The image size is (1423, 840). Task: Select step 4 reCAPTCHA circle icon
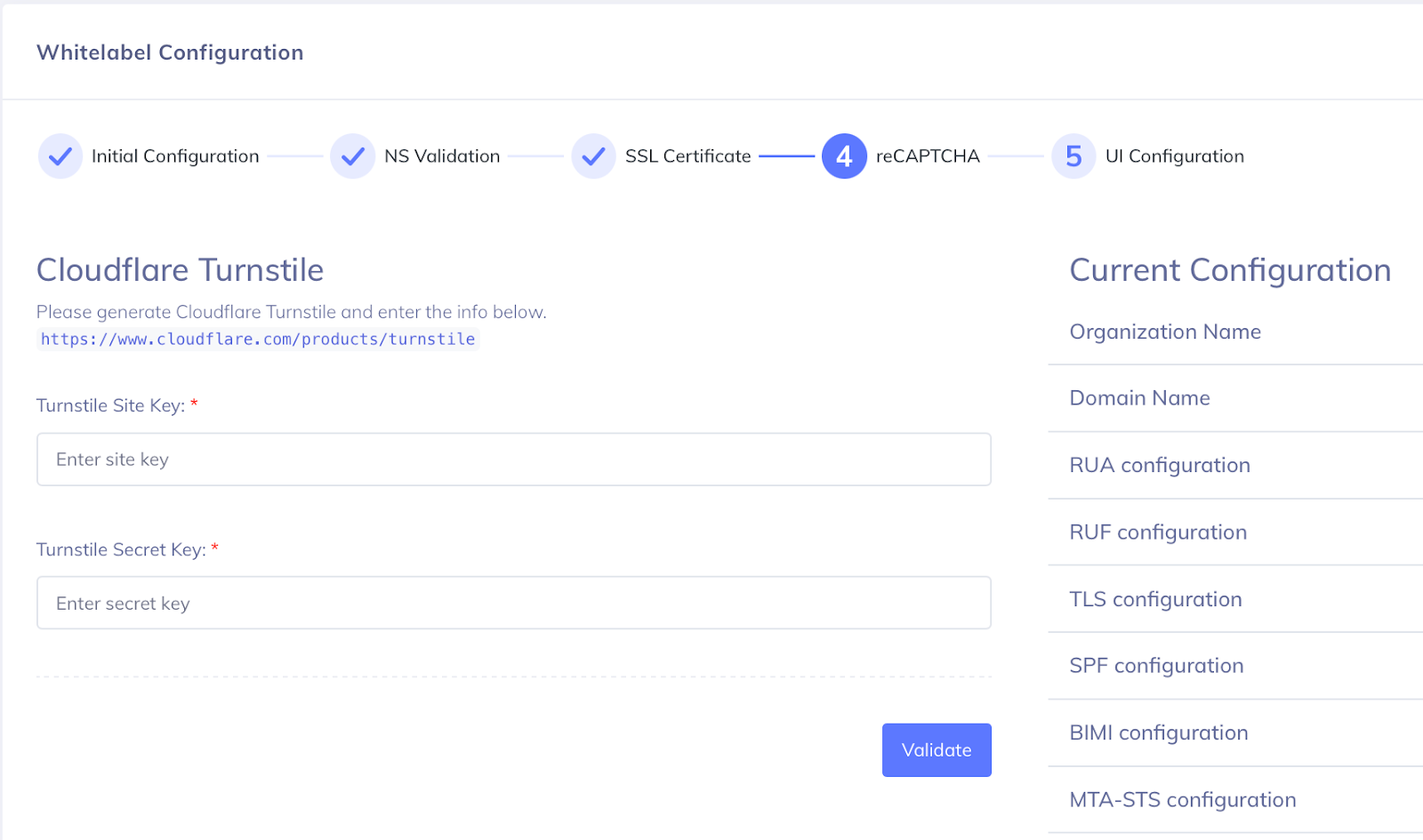point(844,156)
